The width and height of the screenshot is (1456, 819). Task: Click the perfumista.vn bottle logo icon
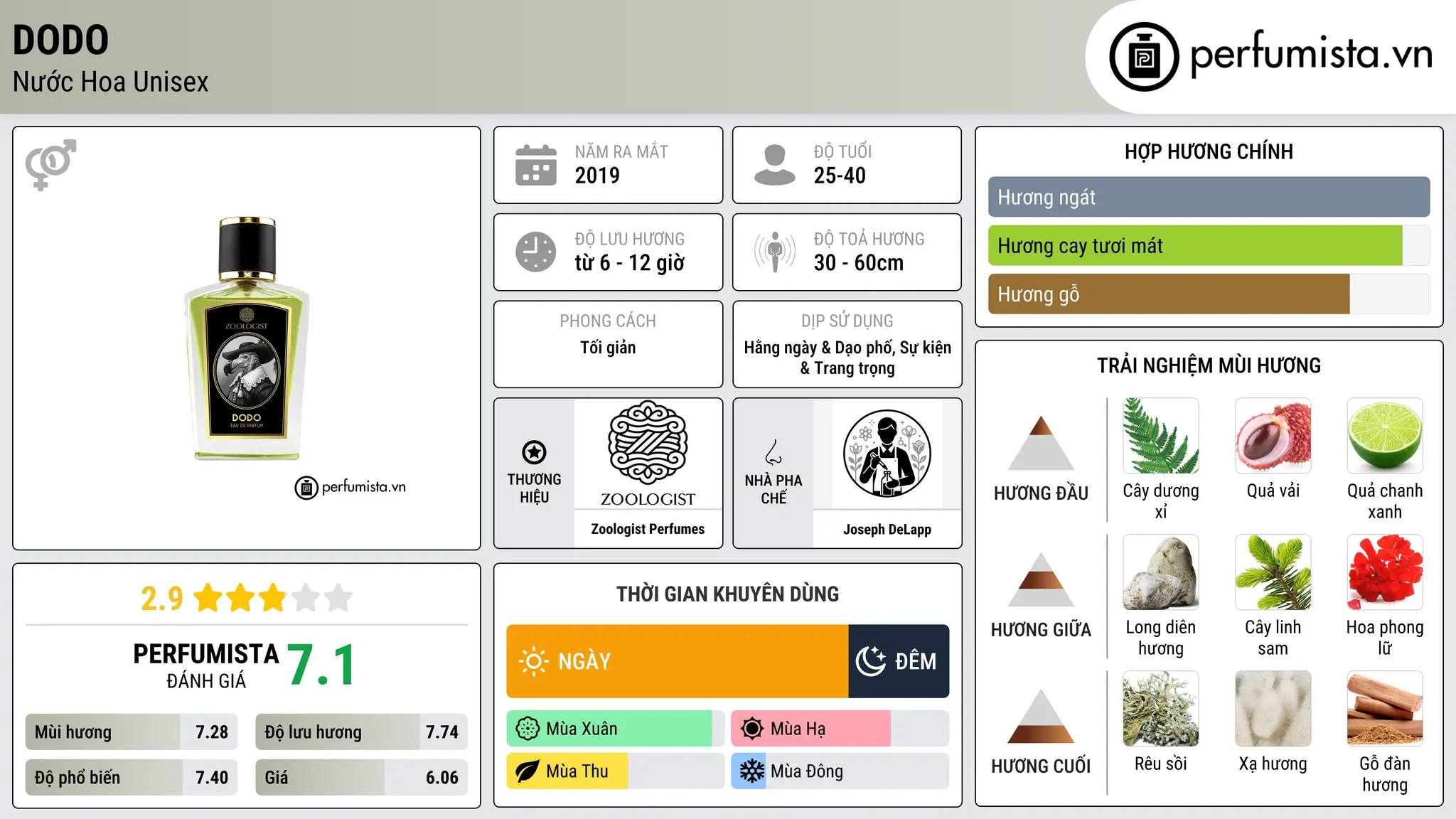tap(1144, 57)
